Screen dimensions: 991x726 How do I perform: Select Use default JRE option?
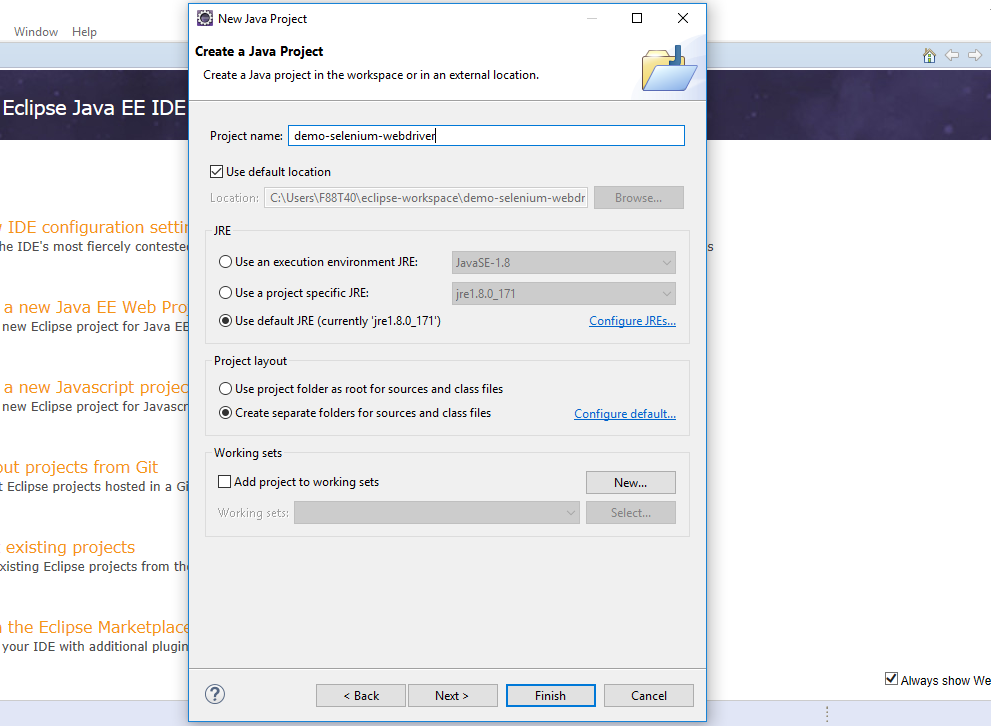(x=225, y=320)
